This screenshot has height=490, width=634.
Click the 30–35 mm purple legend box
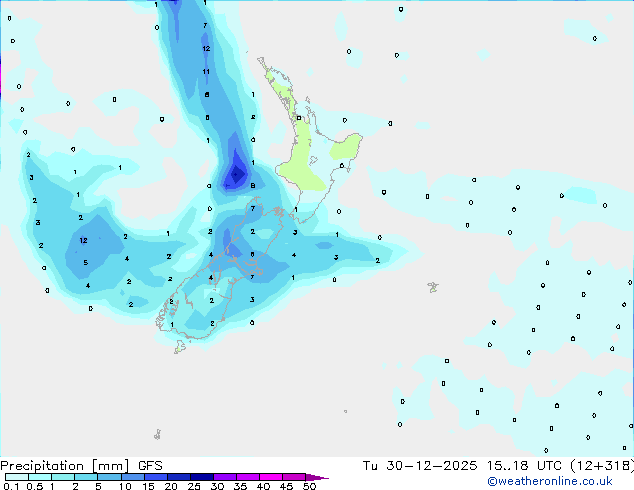[x=224, y=477]
